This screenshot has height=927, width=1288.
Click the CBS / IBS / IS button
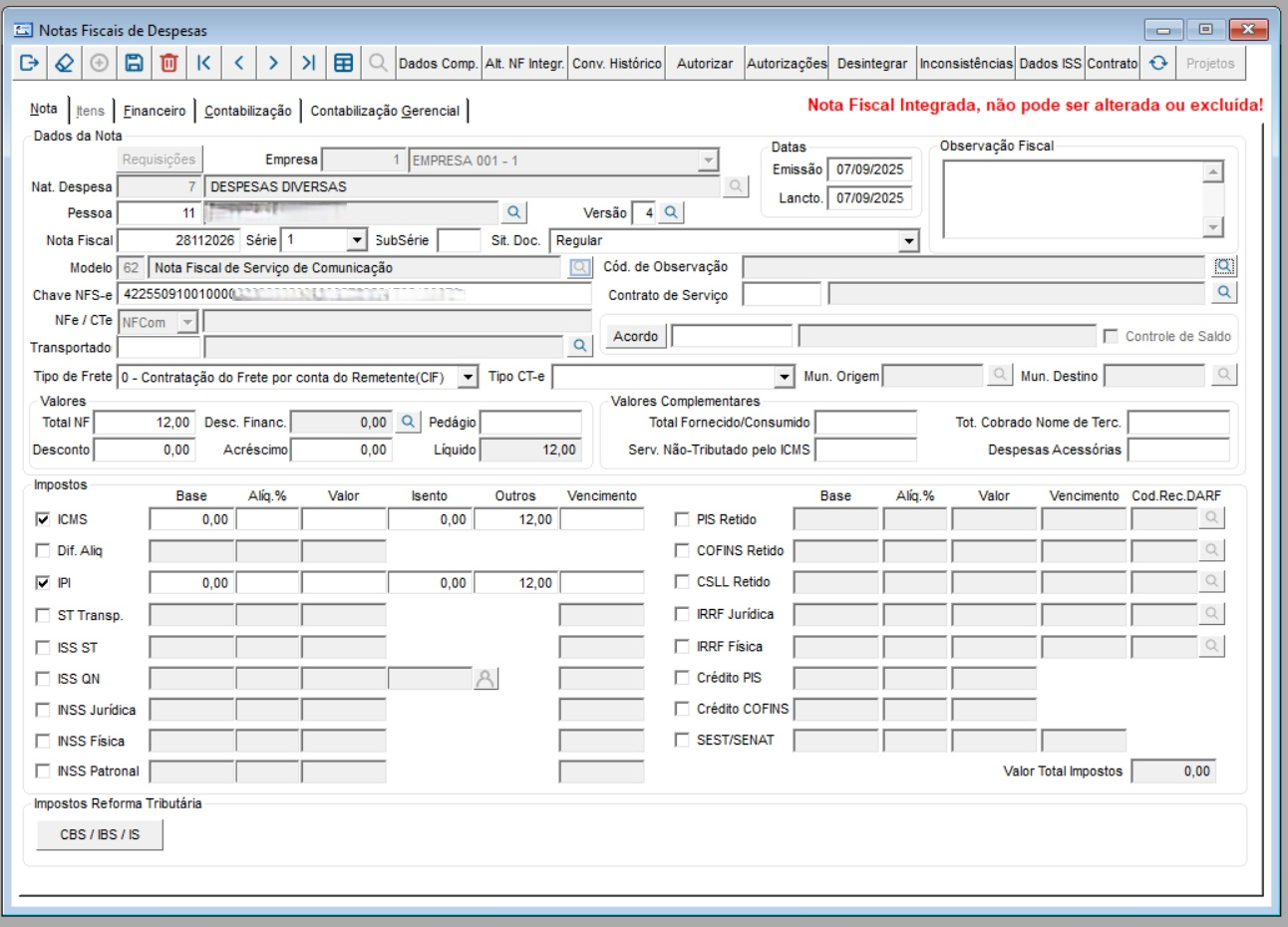(x=100, y=834)
